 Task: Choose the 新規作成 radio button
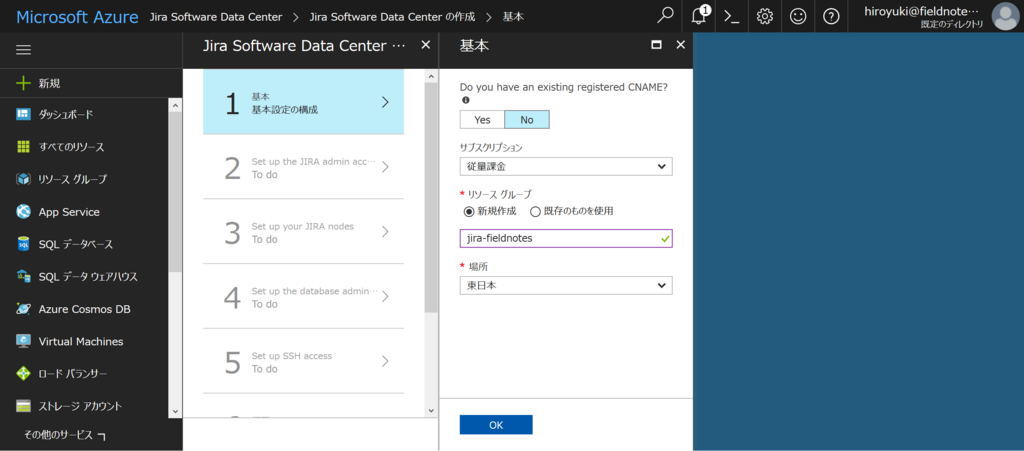tap(468, 211)
